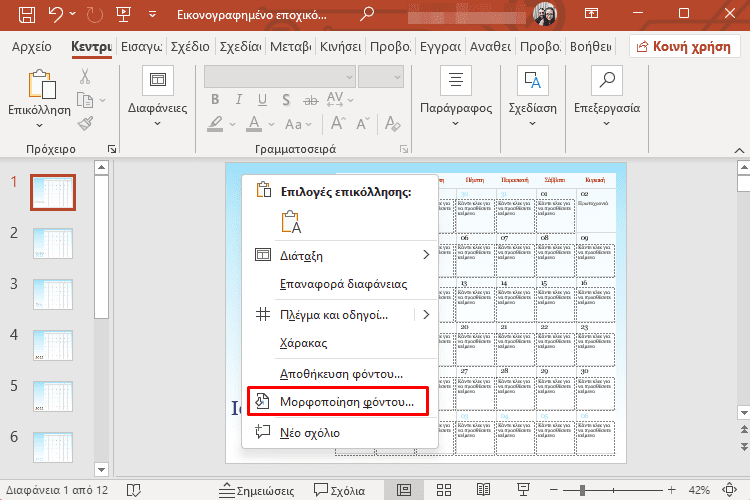Open the Βοήθεια ribbon tab
This screenshot has height=500, width=750.
point(591,46)
